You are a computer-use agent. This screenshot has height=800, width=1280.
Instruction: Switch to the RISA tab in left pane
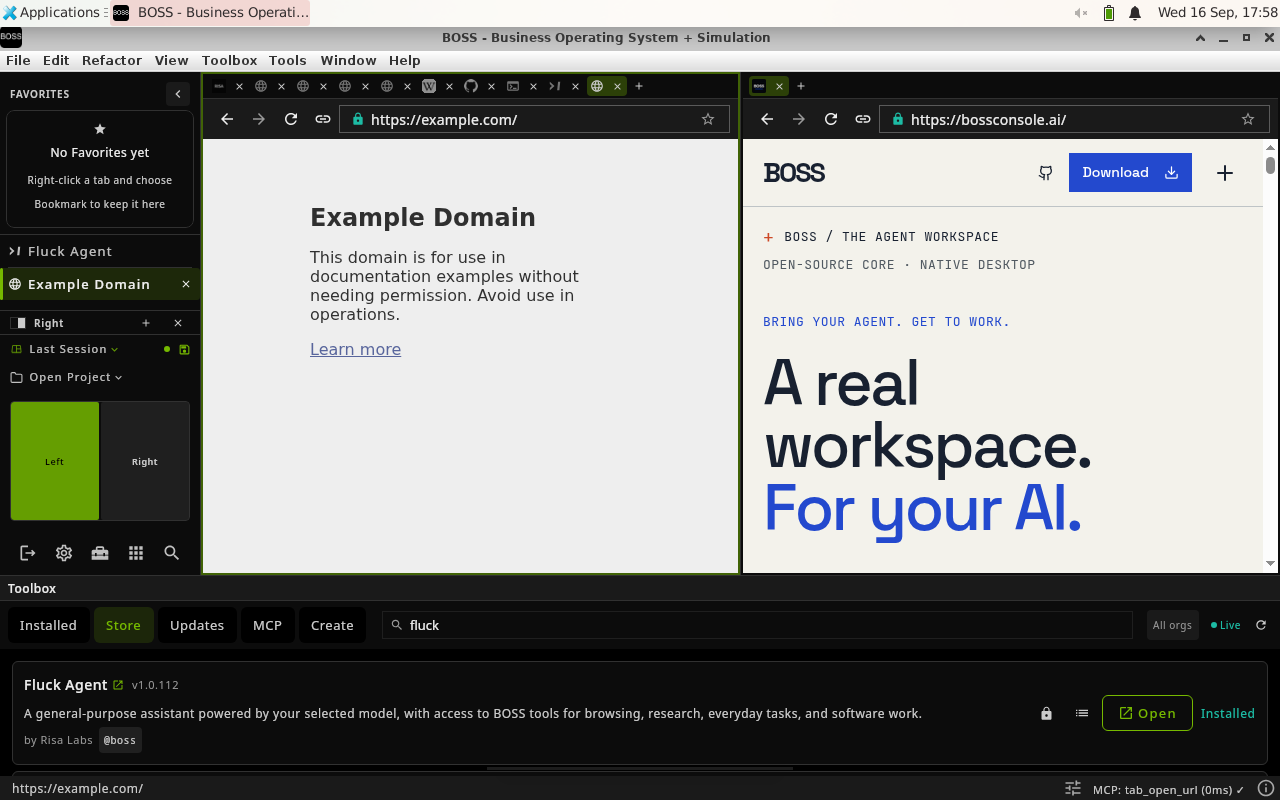coord(219,86)
